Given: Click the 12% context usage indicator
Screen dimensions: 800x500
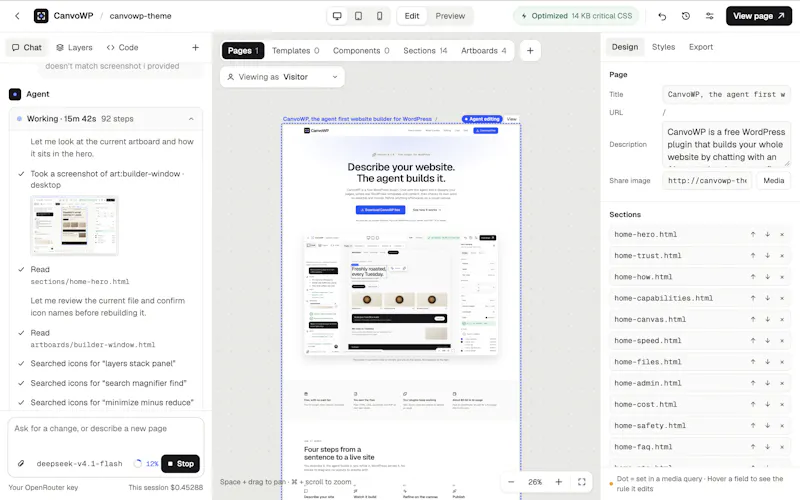Looking at the screenshot, I should (146, 464).
